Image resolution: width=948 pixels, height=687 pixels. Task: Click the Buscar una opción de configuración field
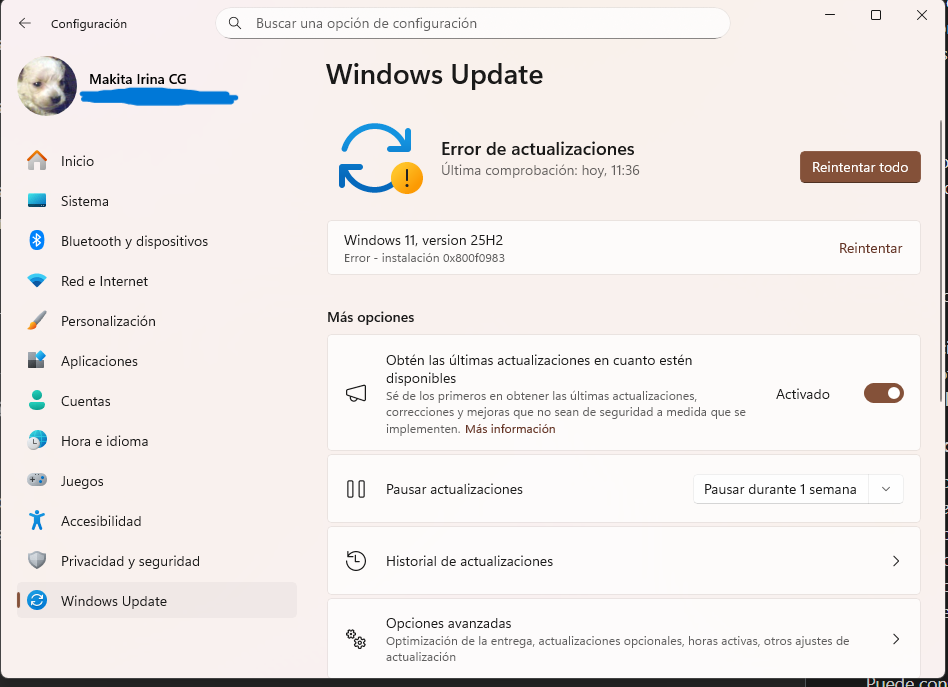coord(473,23)
